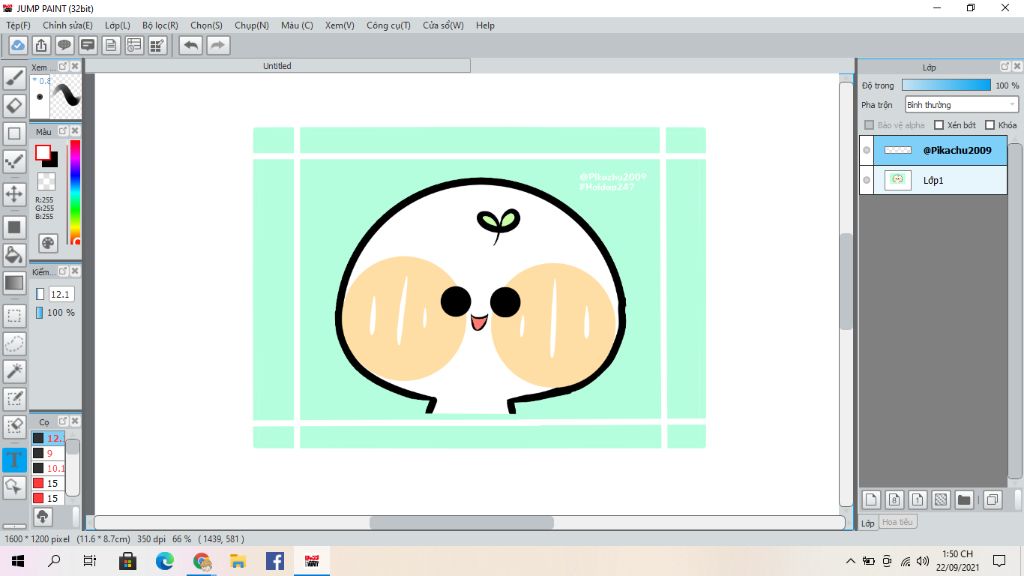The image size is (1024, 576).
Task: Add a new 1-bit layer
Action: (918, 500)
